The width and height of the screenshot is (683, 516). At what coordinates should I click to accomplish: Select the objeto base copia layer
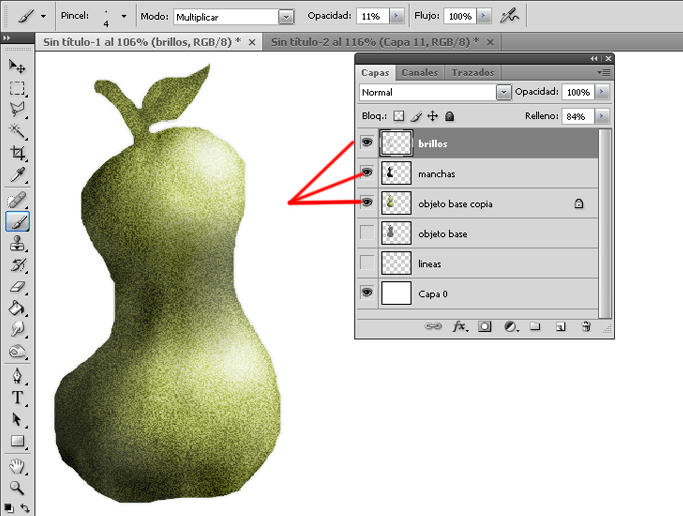pos(477,203)
